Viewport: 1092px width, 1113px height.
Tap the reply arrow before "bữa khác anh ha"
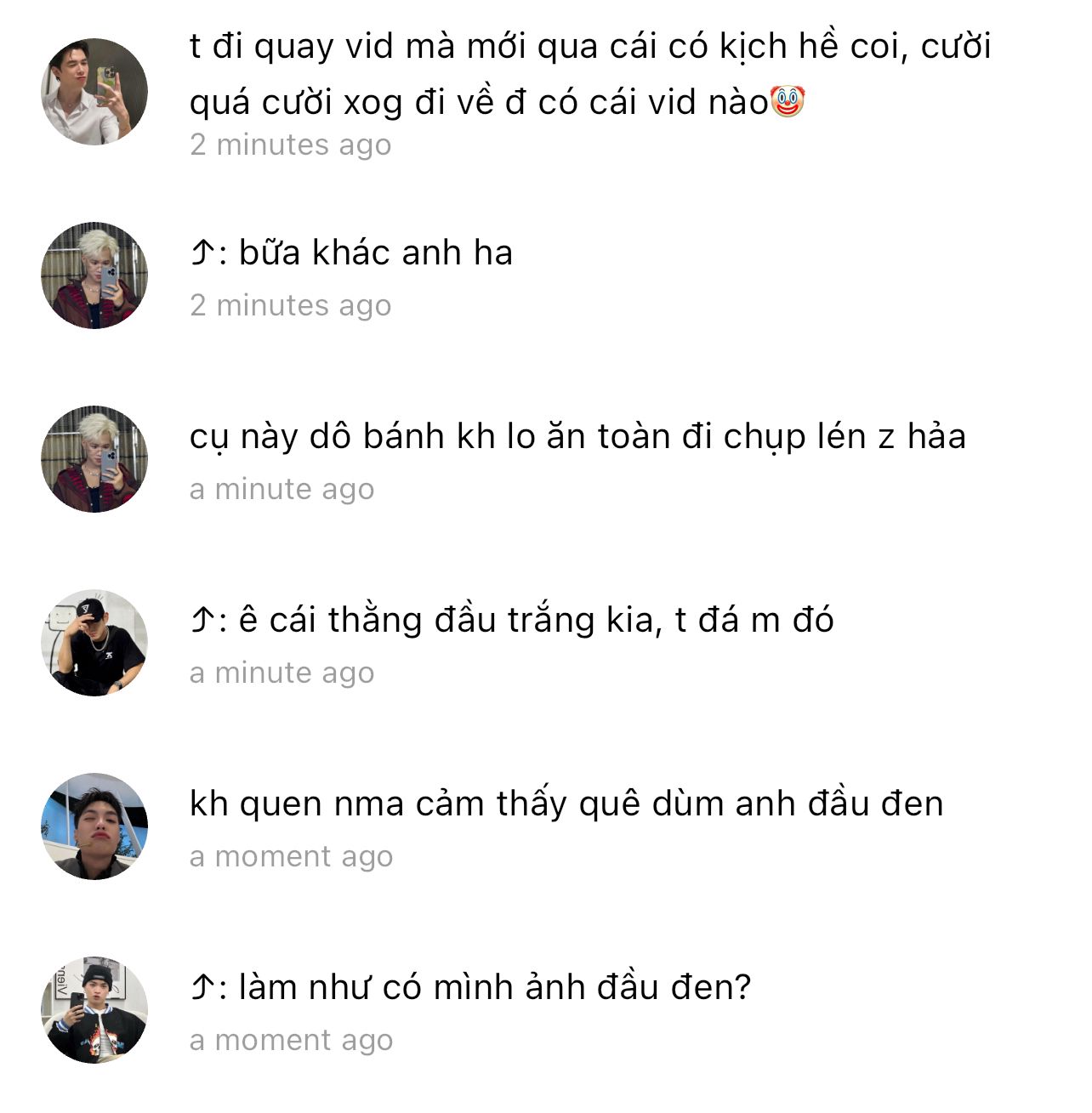point(201,253)
